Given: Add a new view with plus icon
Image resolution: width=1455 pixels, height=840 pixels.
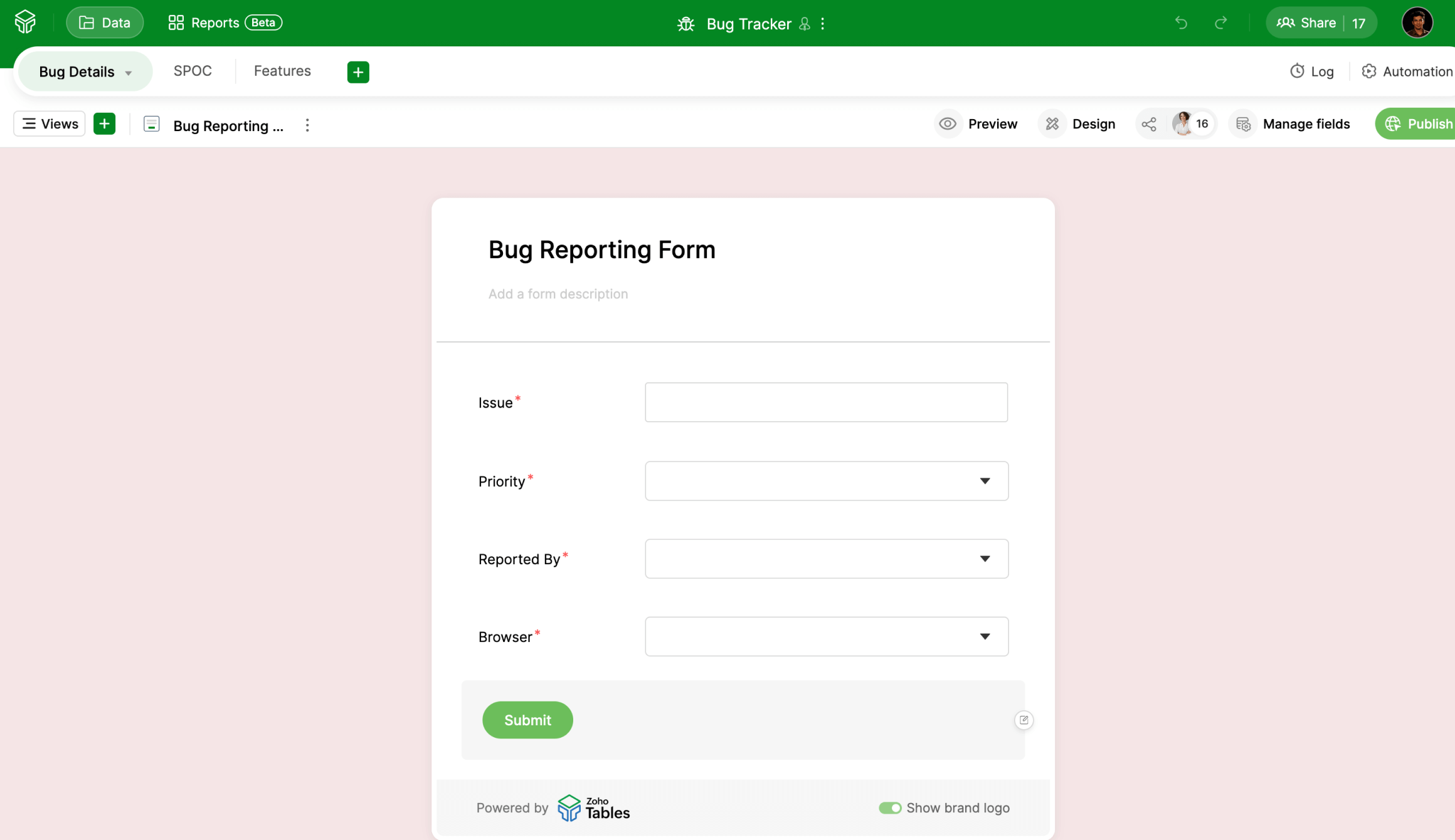Looking at the screenshot, I should click(105, 124).
